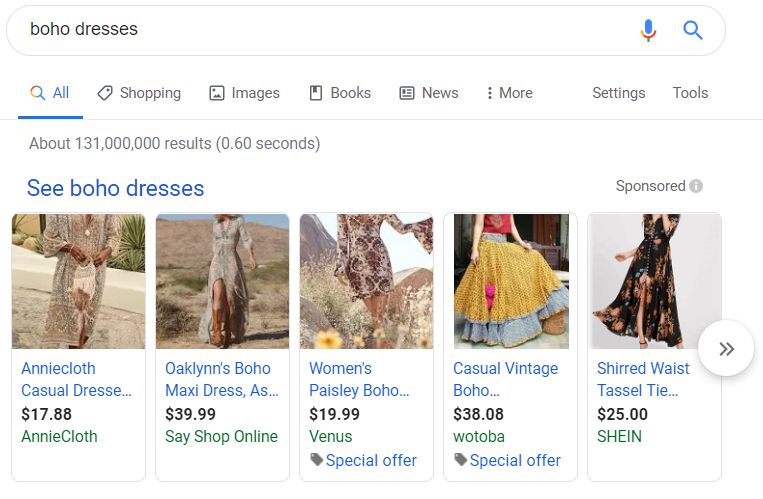Select the yellow Casual Vintage skirt thumbnail
The height and width of the screenshot is (499, 763).
510,281
